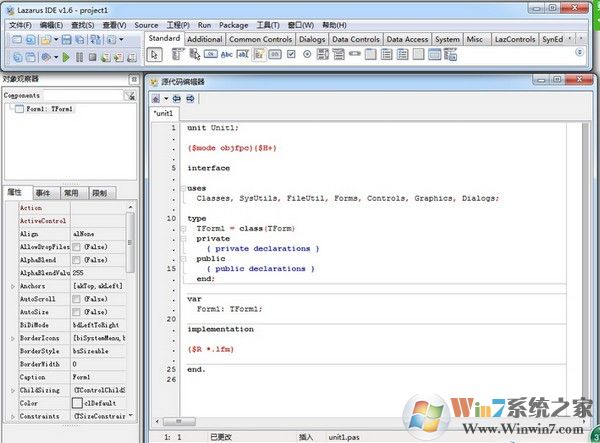Expand the Anchors property
This screenshot has height=443, width=600.
point(13,285)
